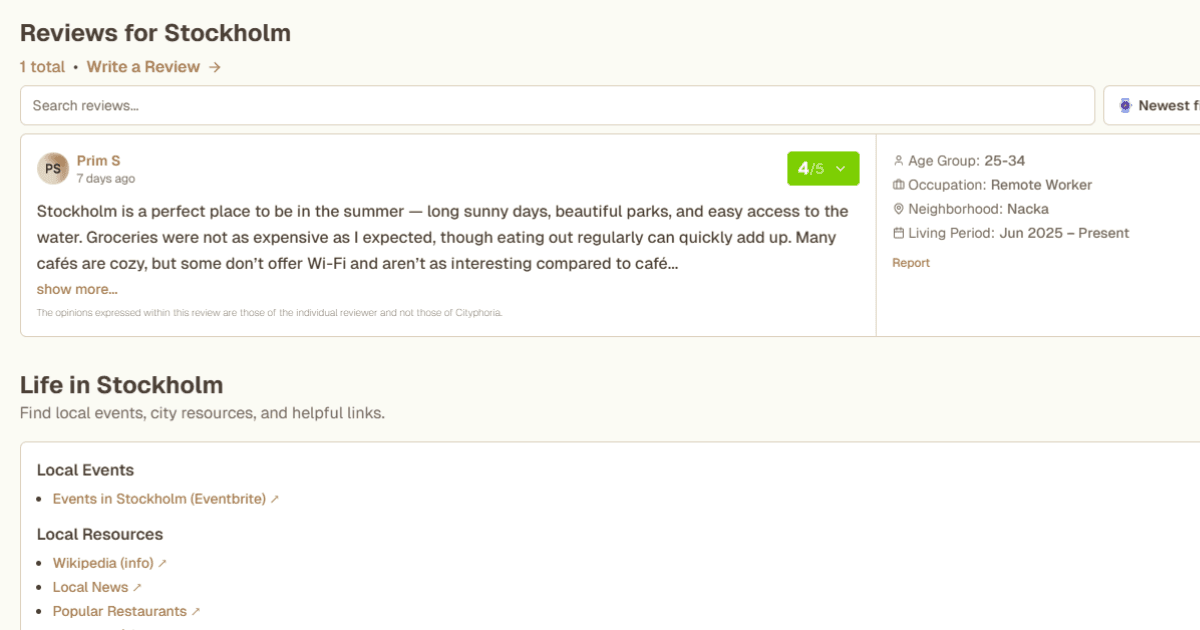Expand review with show more
This screenshot has width=1200, height=630.
click(77, 289)
